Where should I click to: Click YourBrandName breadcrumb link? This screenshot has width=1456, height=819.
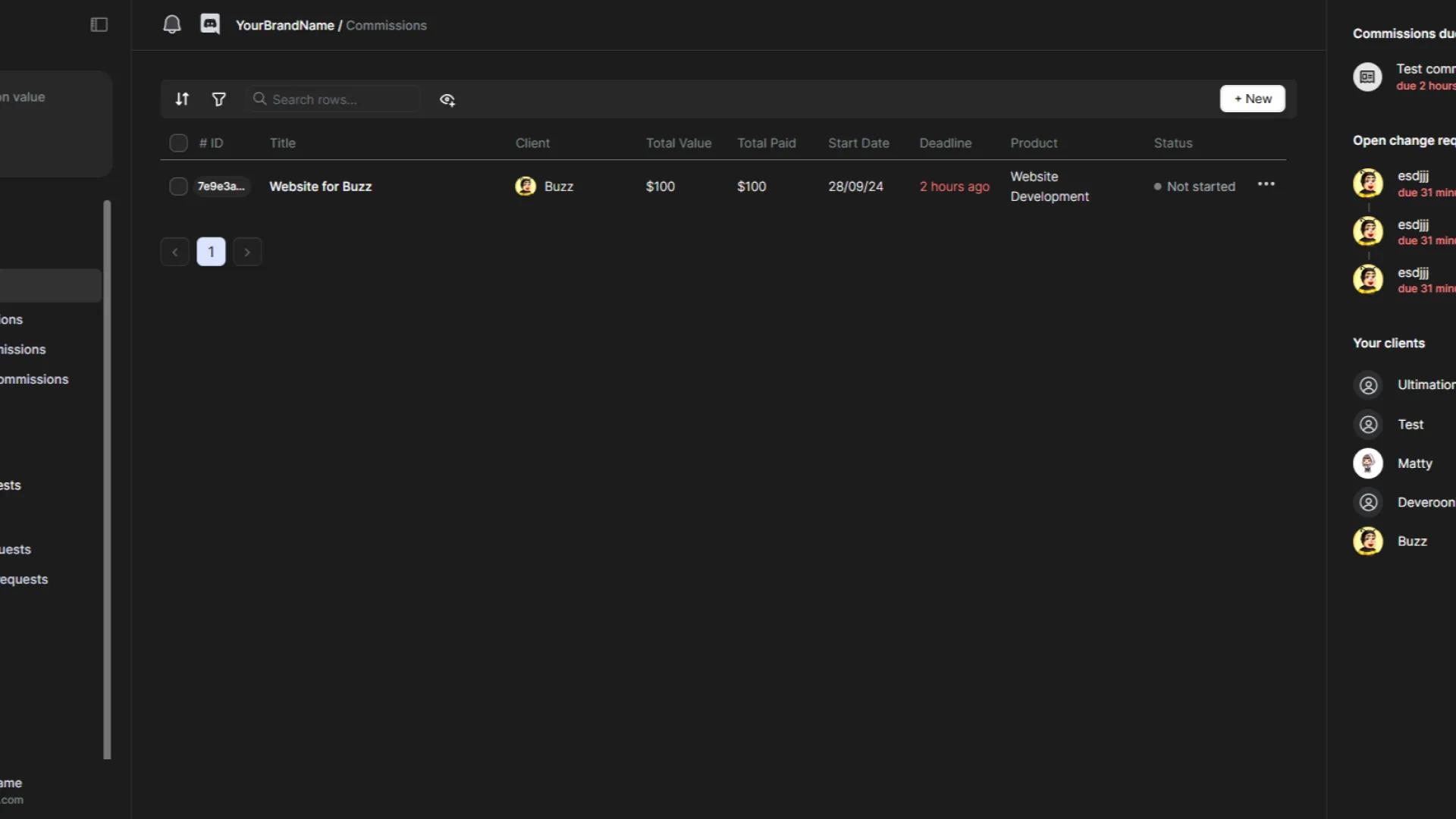click(284, 25)
